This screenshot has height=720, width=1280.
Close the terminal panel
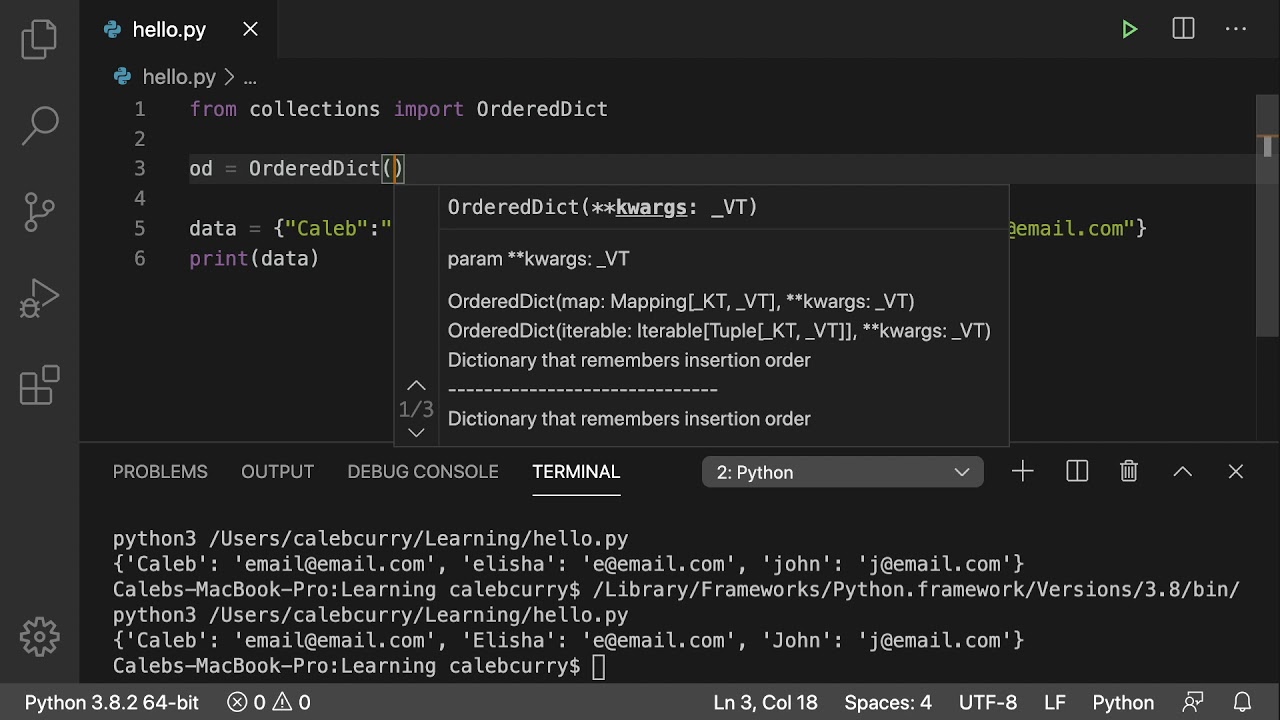click(x=1236, y=472)
